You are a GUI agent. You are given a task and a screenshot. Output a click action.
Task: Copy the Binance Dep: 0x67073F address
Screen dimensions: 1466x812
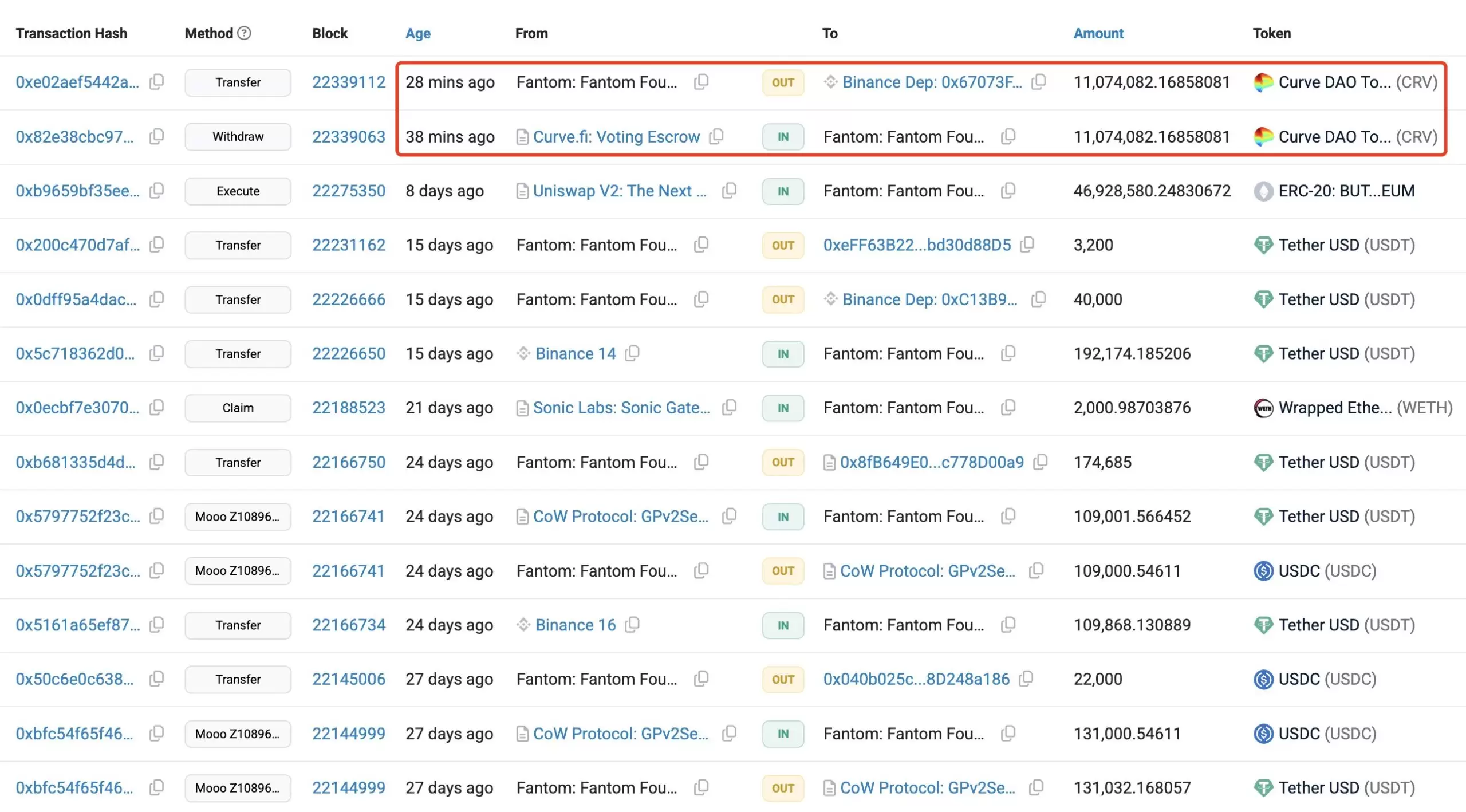click(x=1039, y=82)
